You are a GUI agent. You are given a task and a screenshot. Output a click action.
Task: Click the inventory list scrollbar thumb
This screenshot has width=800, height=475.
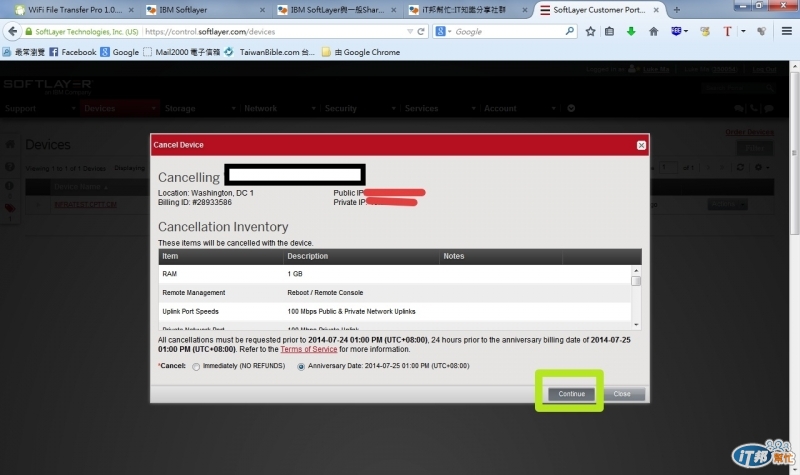[x=636, y=281]
